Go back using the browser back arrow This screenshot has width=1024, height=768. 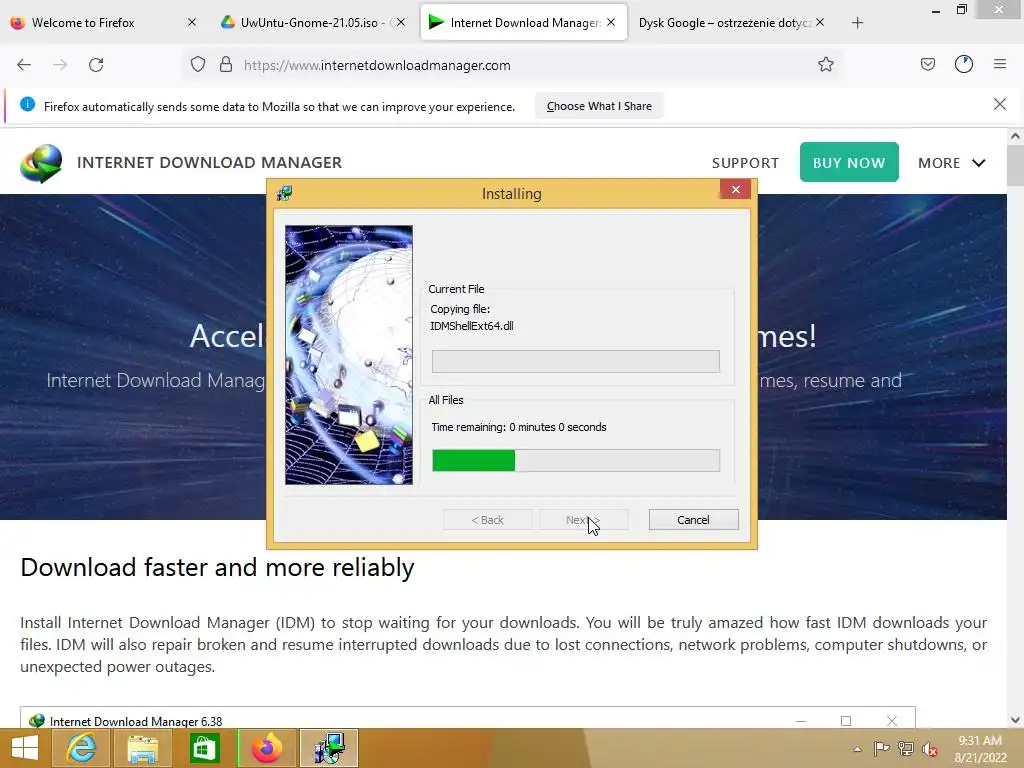(x=24, y=65)
